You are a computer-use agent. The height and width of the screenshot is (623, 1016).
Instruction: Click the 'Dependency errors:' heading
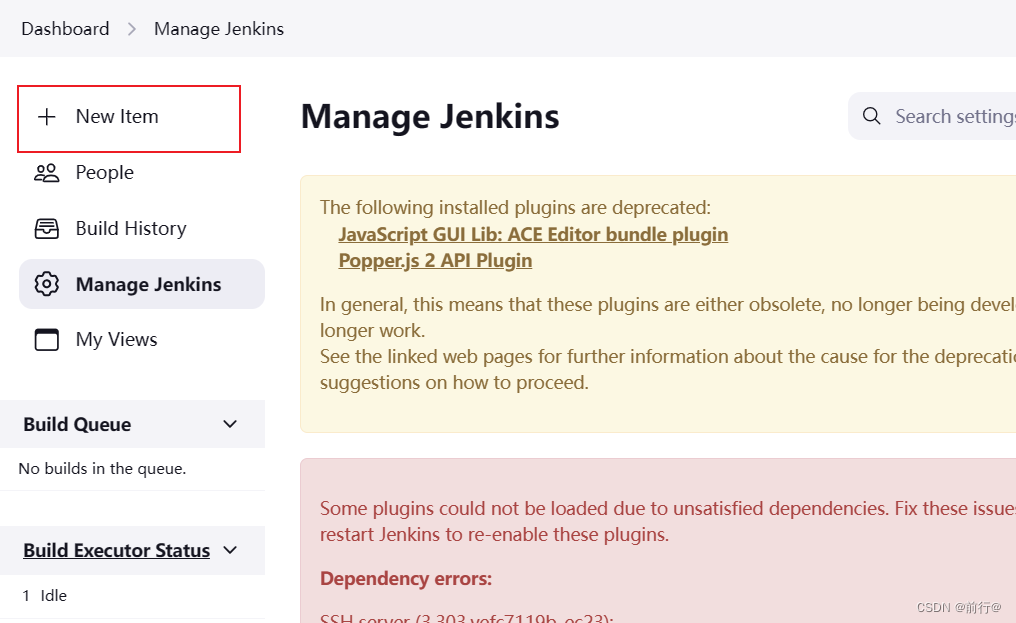[x=406, y=578]
